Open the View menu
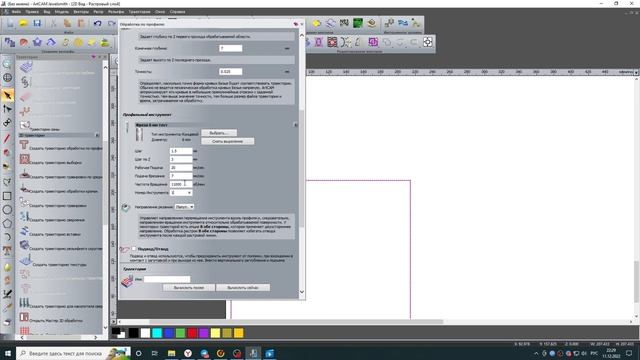The width and height of the screenshot is (640, 360). coord(47,12)
